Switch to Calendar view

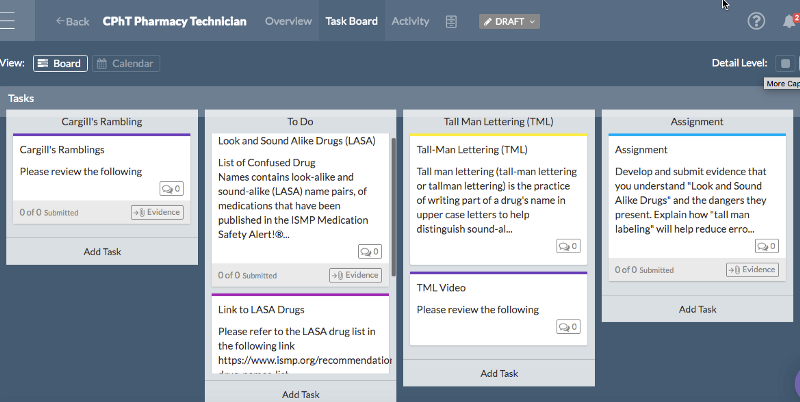point(126,64)
